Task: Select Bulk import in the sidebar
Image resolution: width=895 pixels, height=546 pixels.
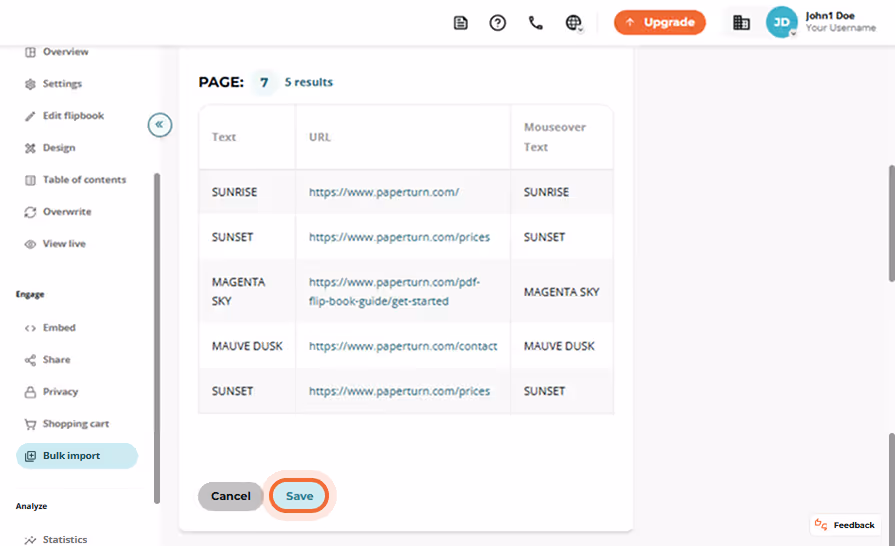Action: [x=77, y=456]
